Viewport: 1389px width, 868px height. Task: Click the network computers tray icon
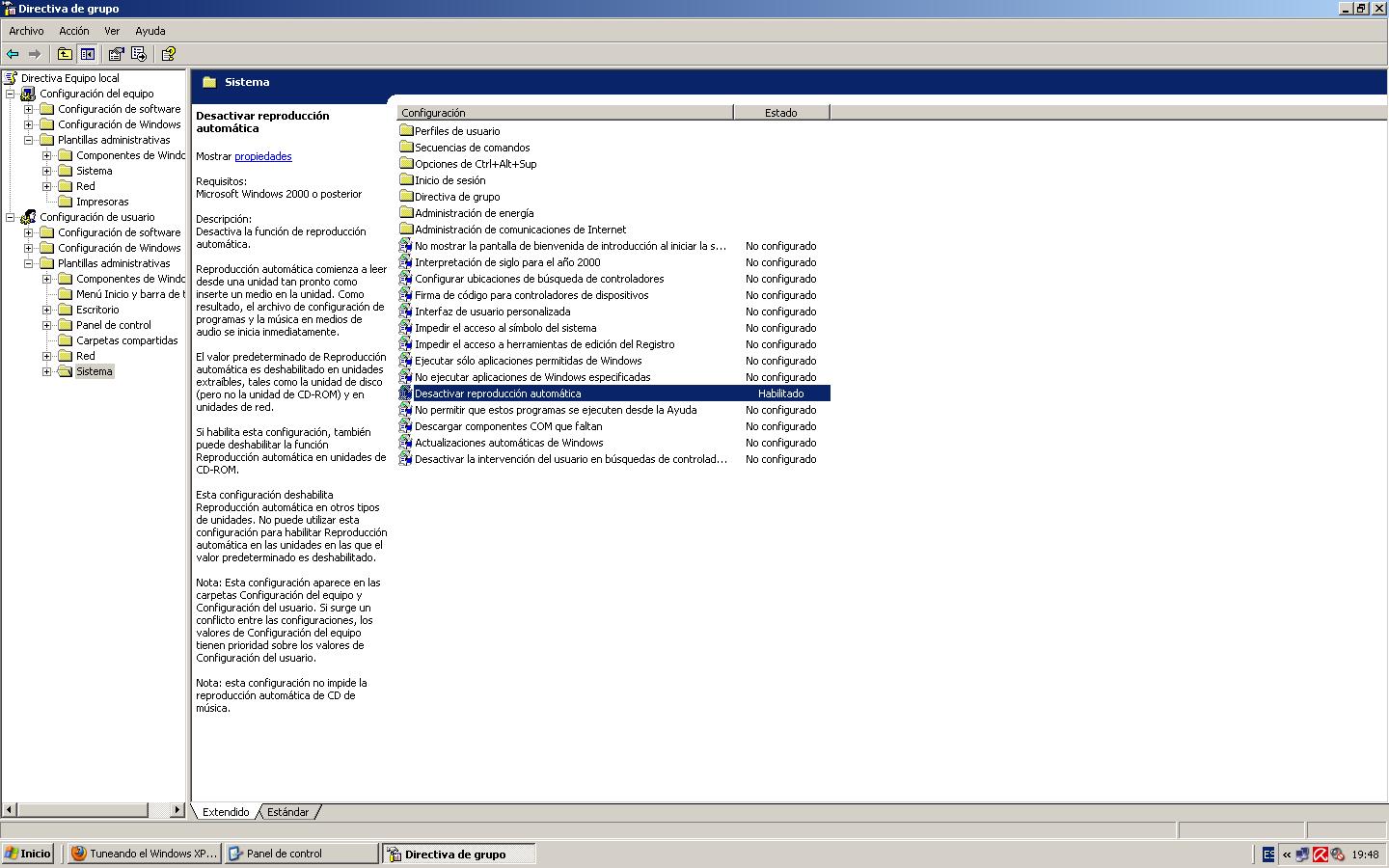pos(1303,854)
